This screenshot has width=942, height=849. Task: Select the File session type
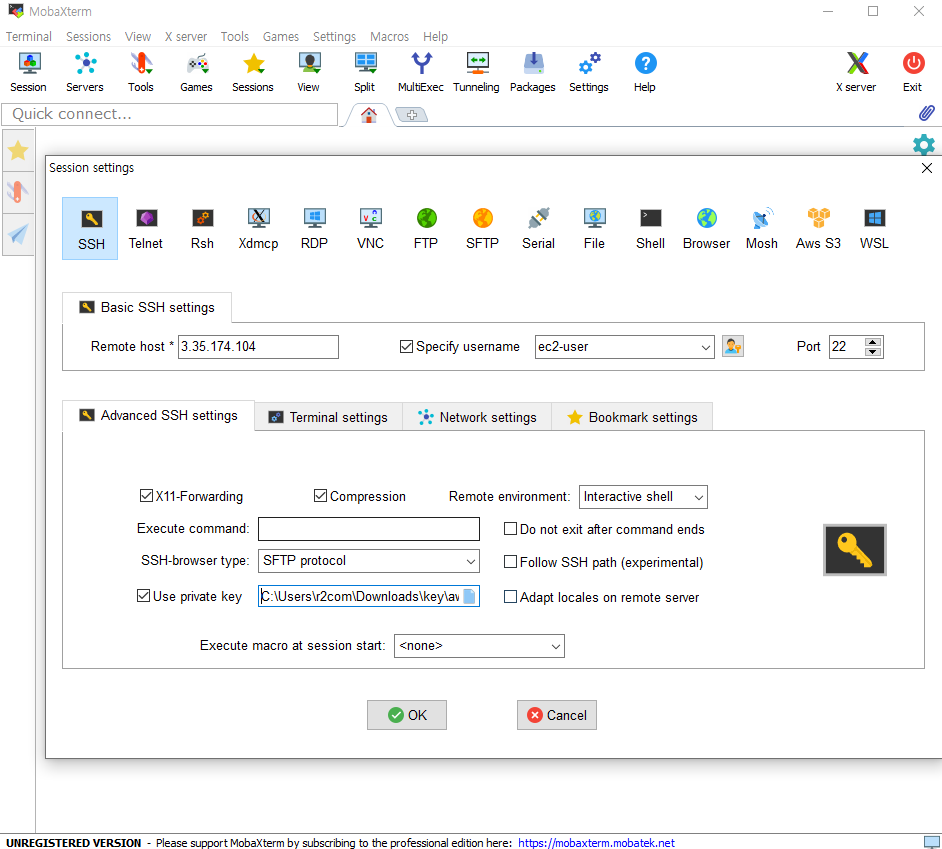point(594,229)
